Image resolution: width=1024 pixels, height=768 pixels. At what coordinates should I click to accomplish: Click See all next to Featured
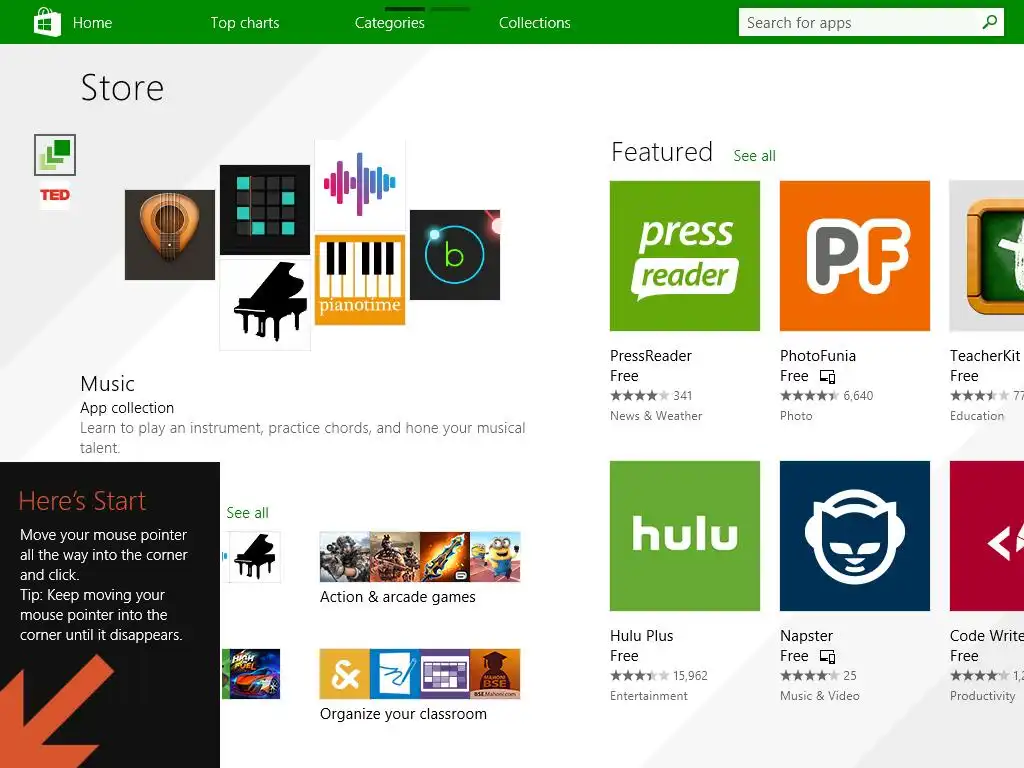(754, 156)
